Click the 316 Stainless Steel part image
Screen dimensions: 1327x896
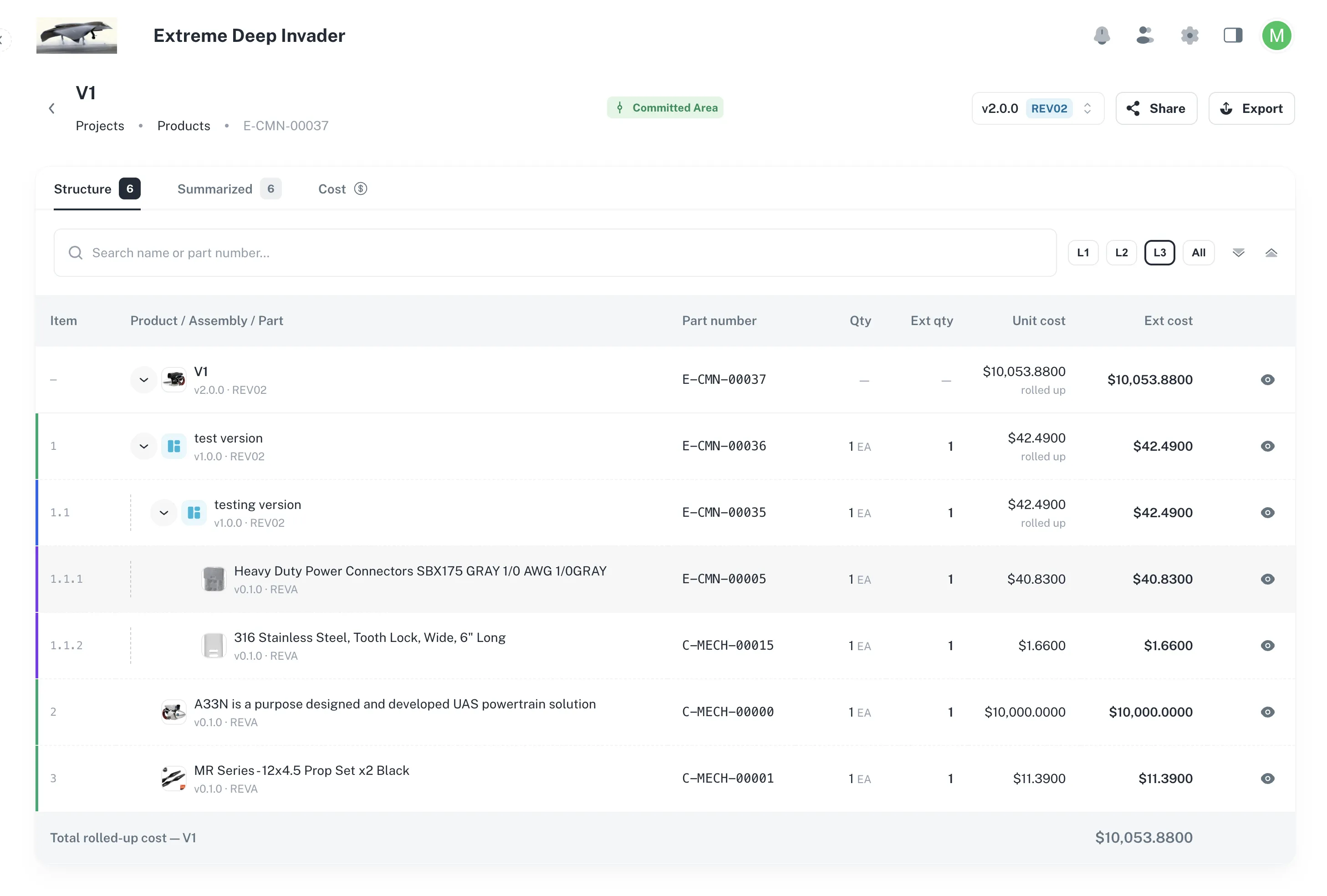214,646
